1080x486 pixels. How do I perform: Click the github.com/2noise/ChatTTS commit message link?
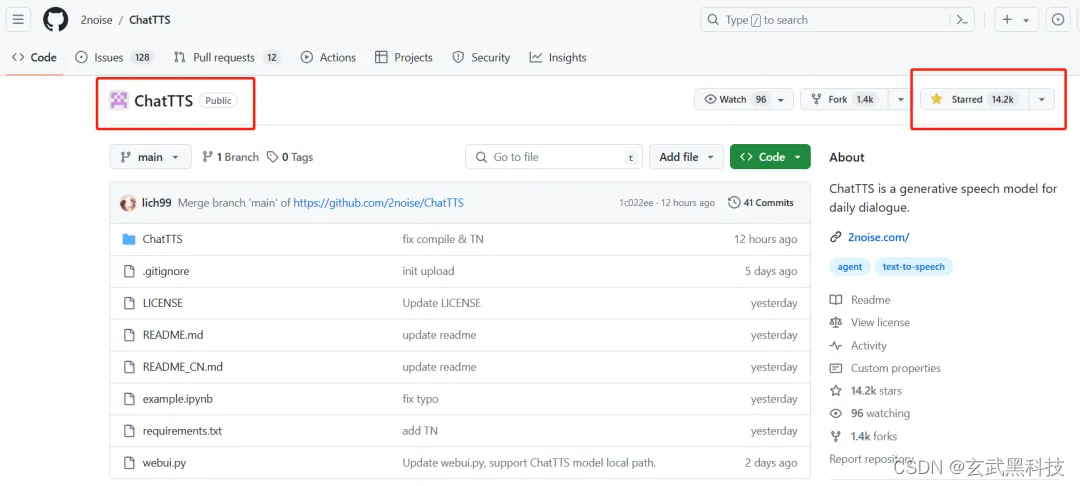pos(379,203)
